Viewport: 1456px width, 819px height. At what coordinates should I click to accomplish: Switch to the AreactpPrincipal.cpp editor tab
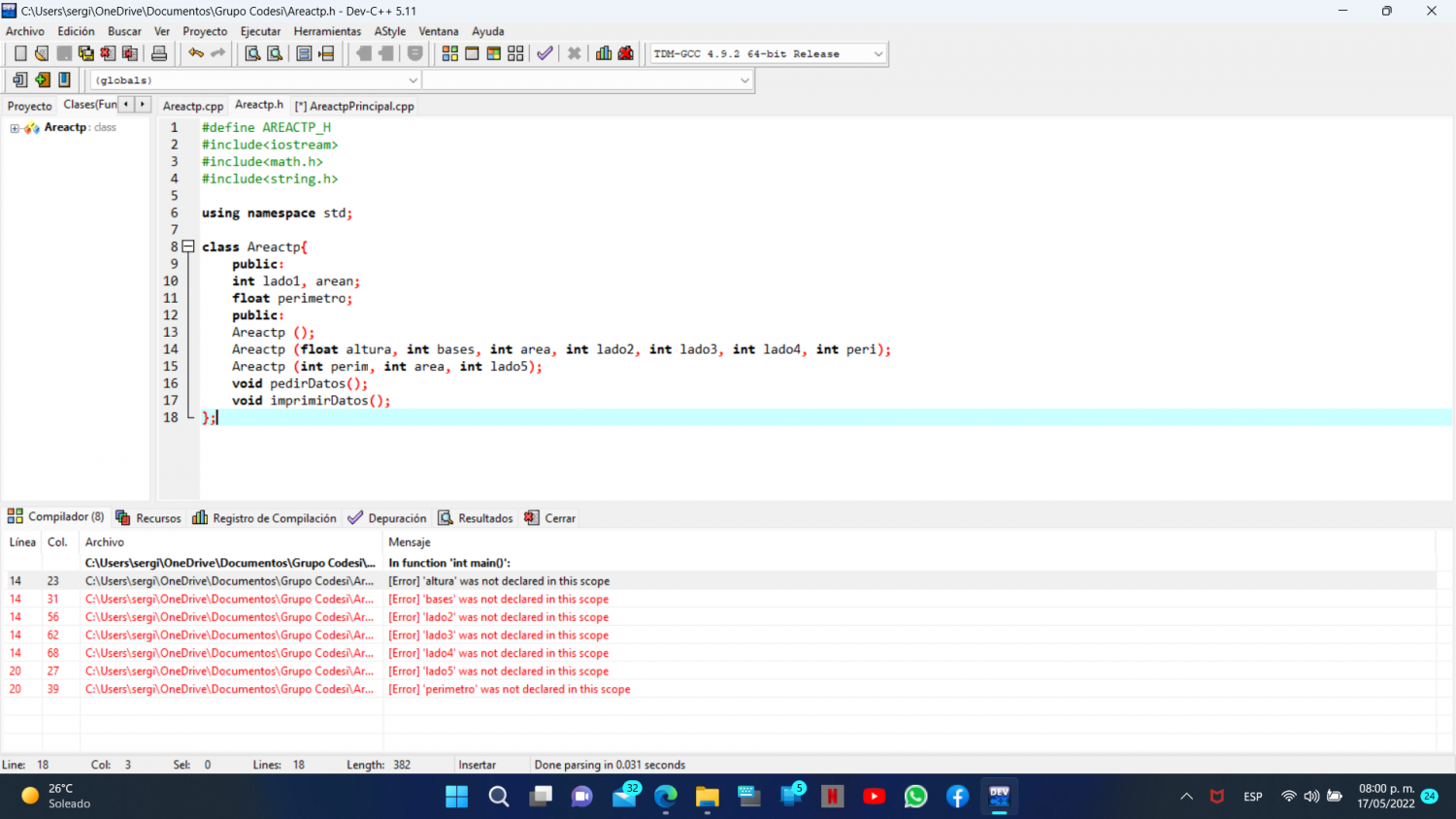coord(355,106)
